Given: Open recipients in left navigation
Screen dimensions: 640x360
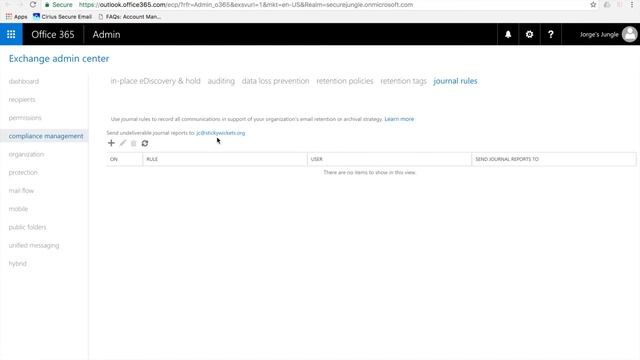Looking at the screenshot, I should click(22, 100).
